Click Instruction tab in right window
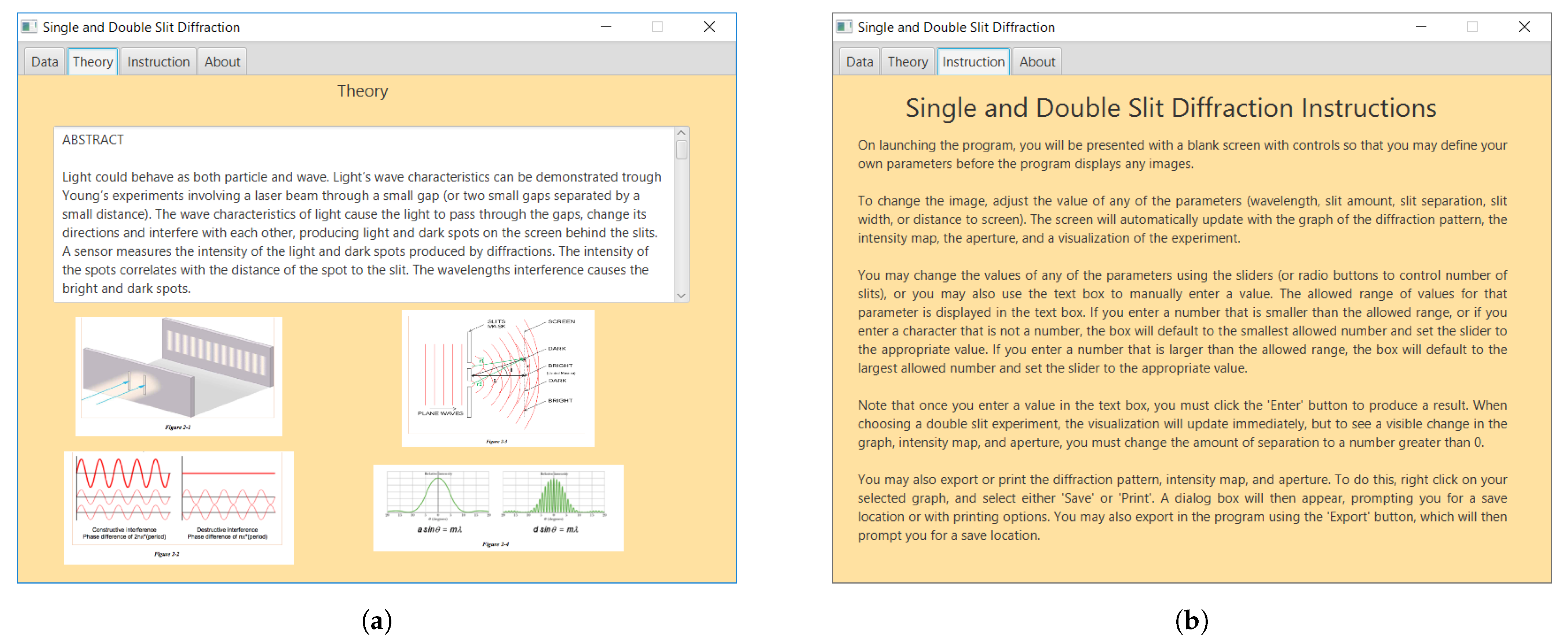Image resolution: width=1568 pixels, height=643 pixels. click(973, 62)
